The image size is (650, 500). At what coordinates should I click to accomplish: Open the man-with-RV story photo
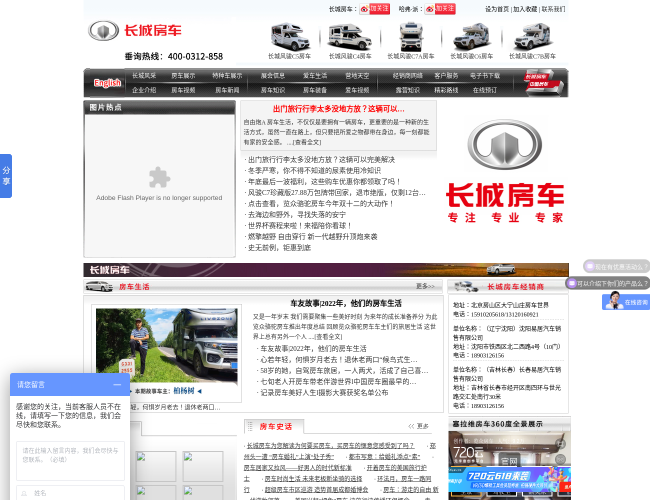[167, 345]
